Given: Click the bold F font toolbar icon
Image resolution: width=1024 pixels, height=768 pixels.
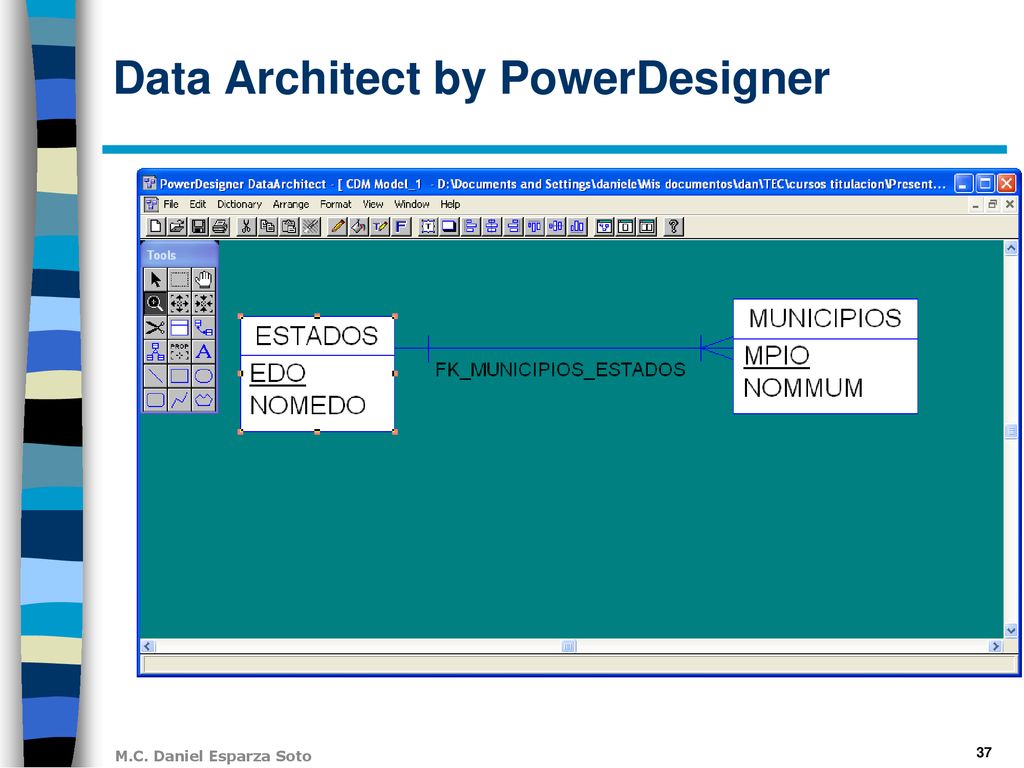Looking at the screenshot, I should tap(401, 227).
